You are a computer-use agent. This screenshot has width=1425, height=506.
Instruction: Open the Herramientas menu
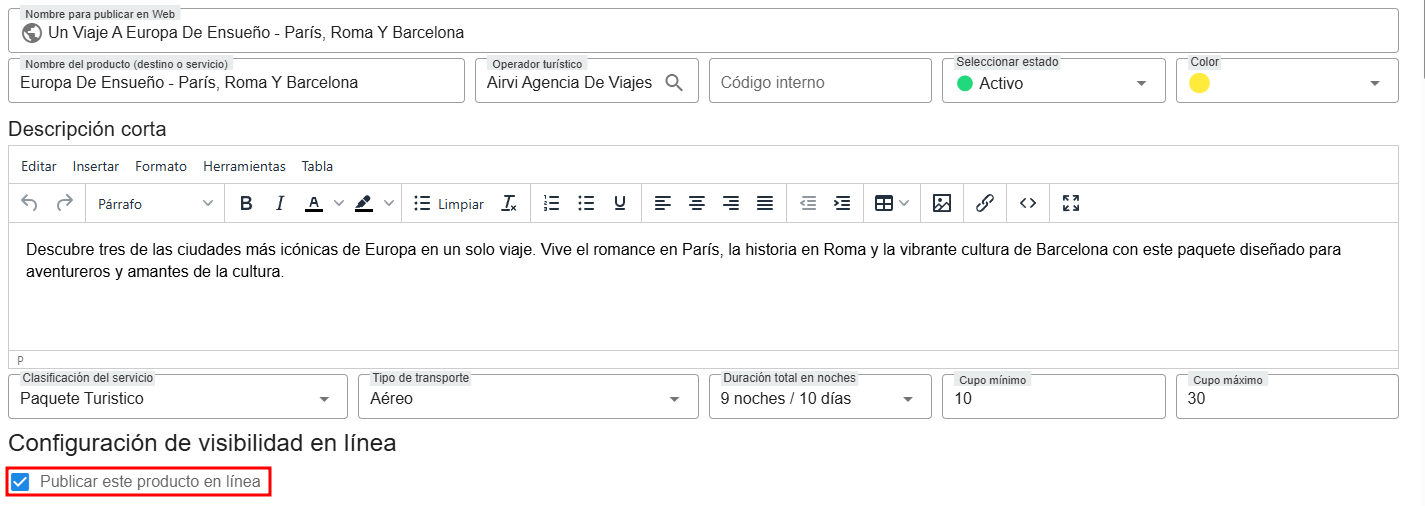tap(244, 166)
